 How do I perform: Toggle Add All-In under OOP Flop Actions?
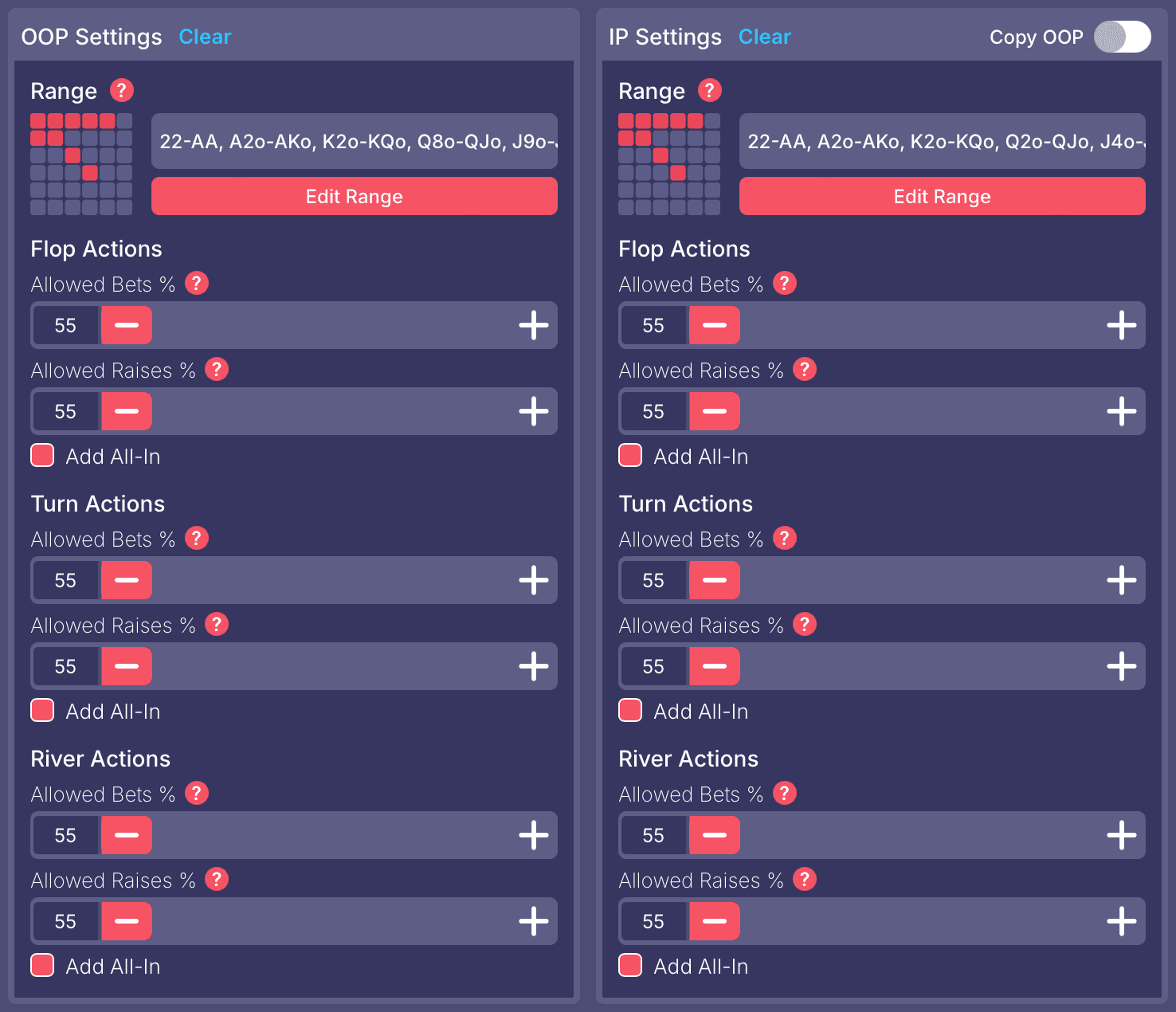pyautogui.click(x=42, y=456)
